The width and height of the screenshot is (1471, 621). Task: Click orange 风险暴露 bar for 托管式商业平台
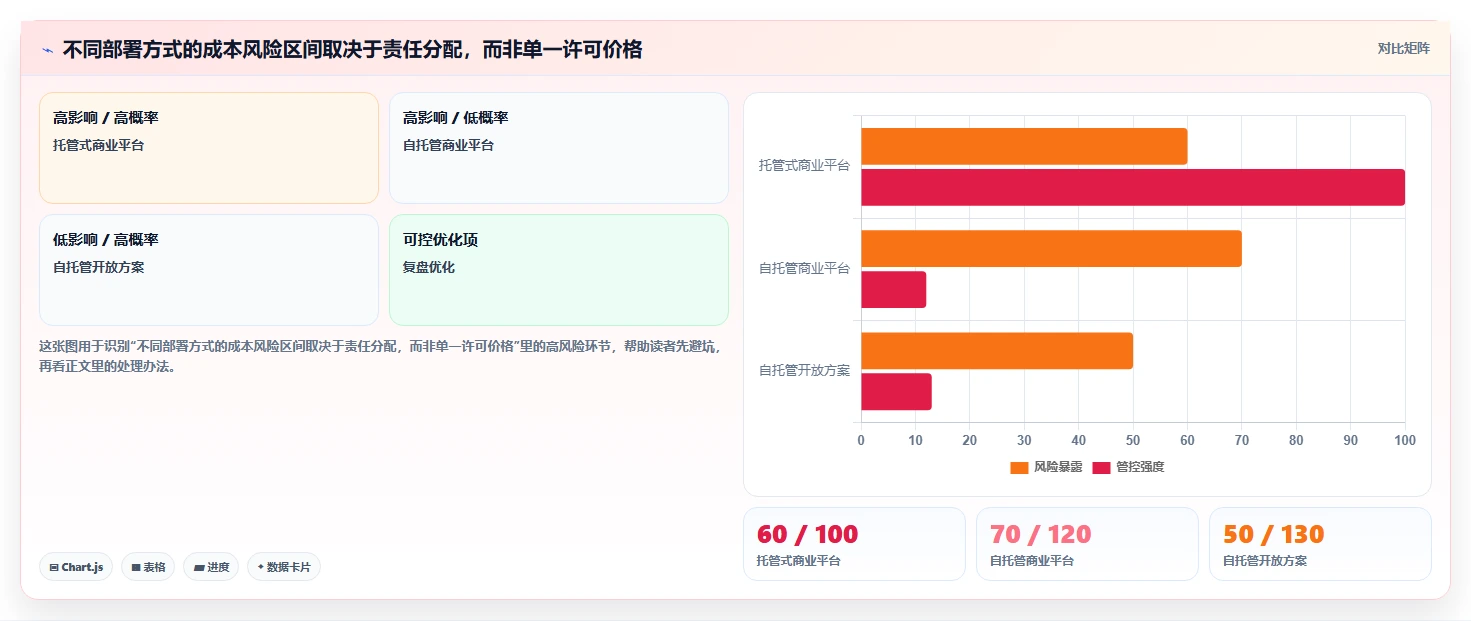[x=1024, y=146]
